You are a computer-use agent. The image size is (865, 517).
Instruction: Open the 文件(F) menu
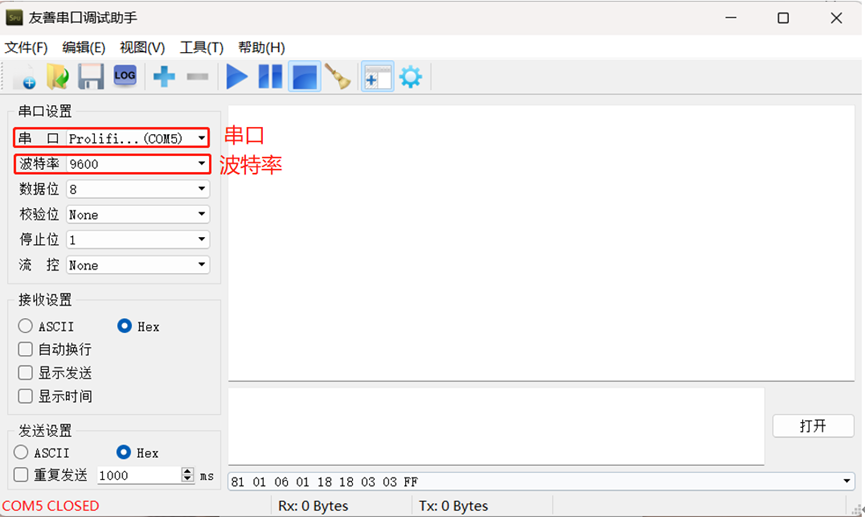[x=26, y=47]
